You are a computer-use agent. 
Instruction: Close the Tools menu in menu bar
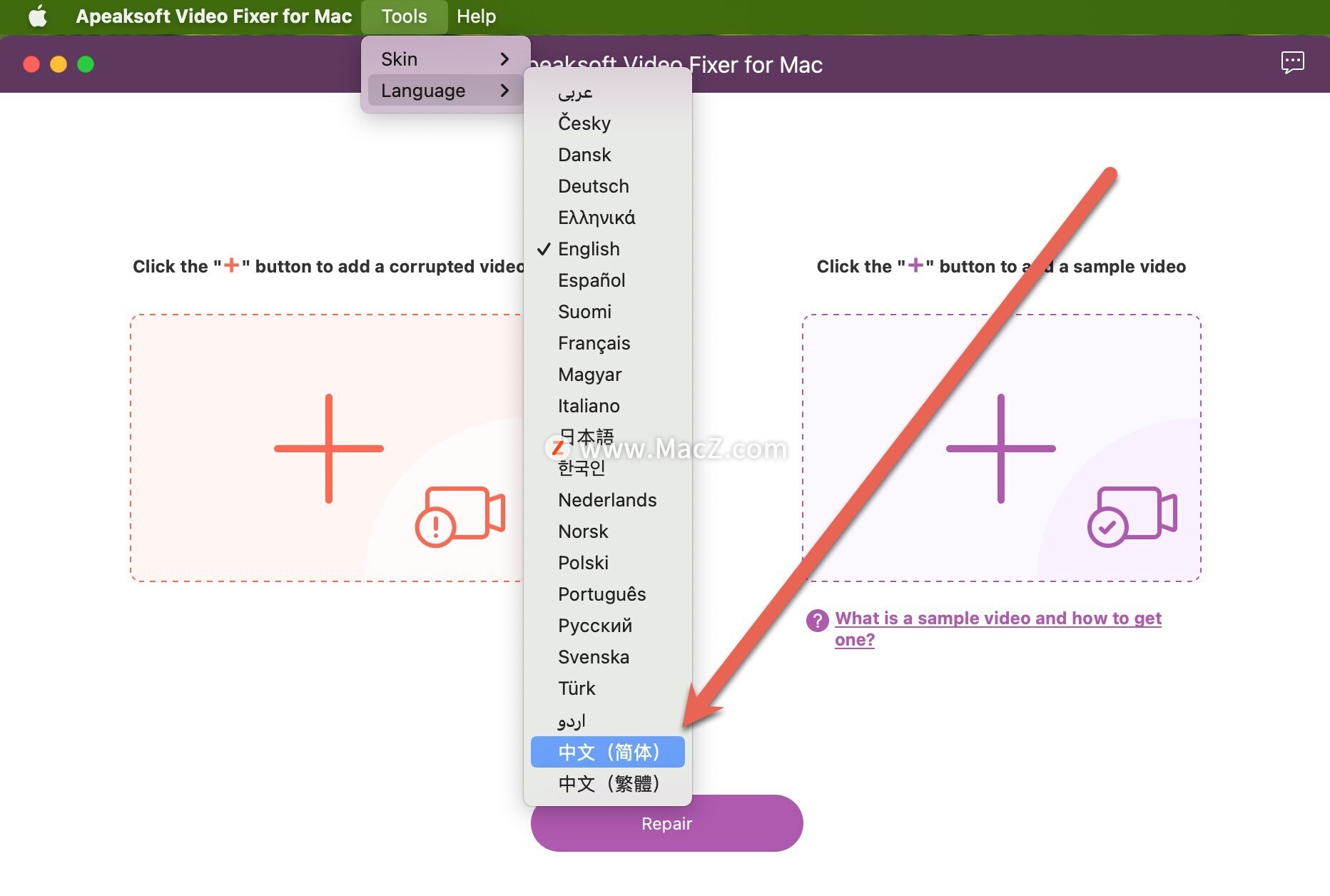404,16
